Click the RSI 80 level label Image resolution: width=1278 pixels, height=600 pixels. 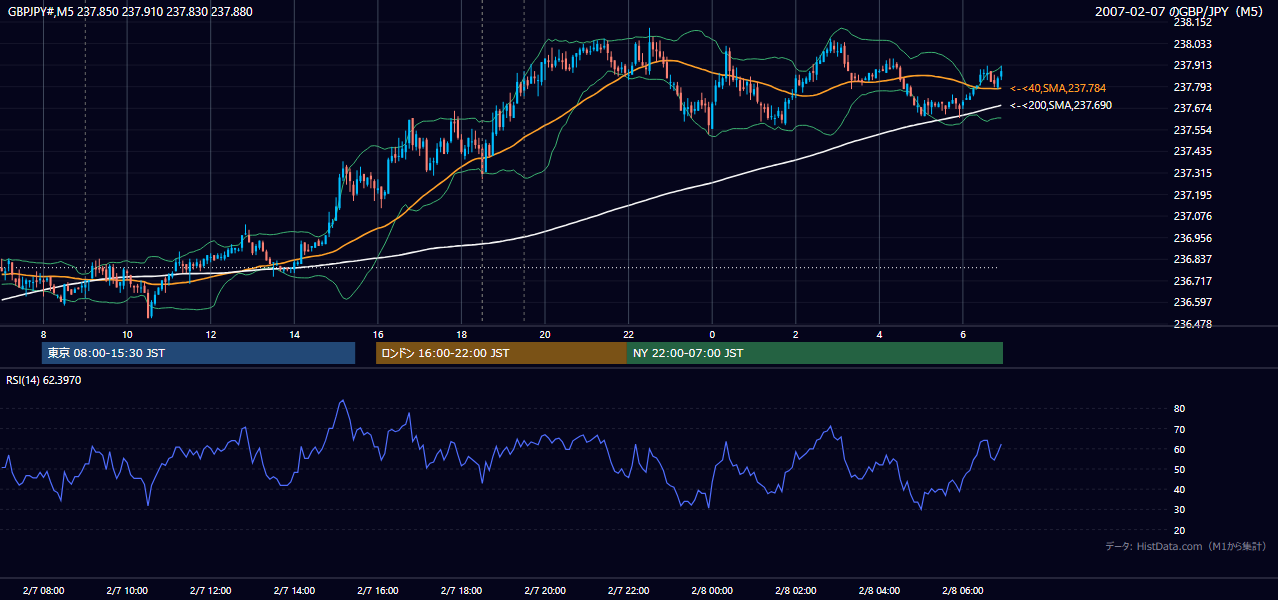point(1179,409)
